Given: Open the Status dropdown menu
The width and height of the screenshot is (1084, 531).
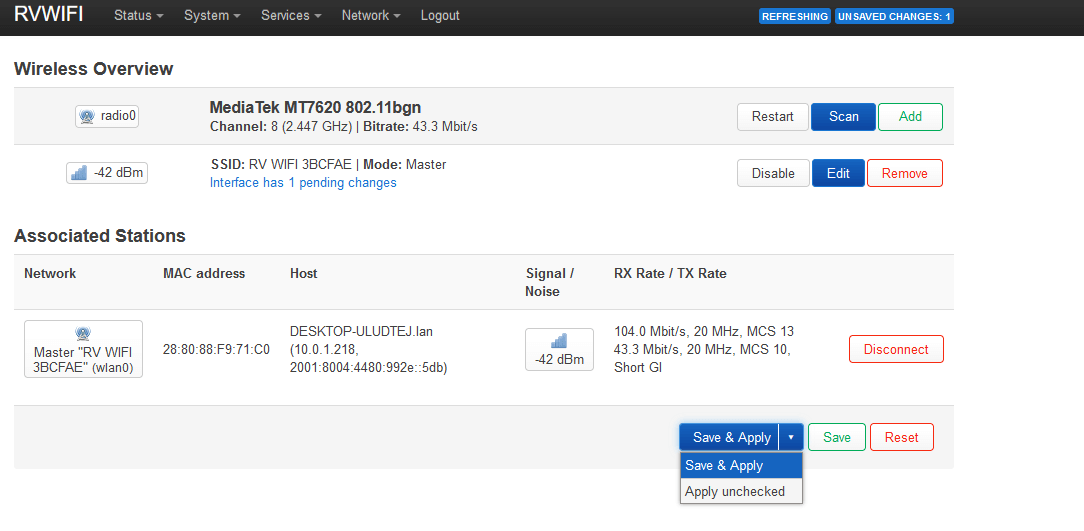Looking at the screenshot, I should click(x=138, y=16).
